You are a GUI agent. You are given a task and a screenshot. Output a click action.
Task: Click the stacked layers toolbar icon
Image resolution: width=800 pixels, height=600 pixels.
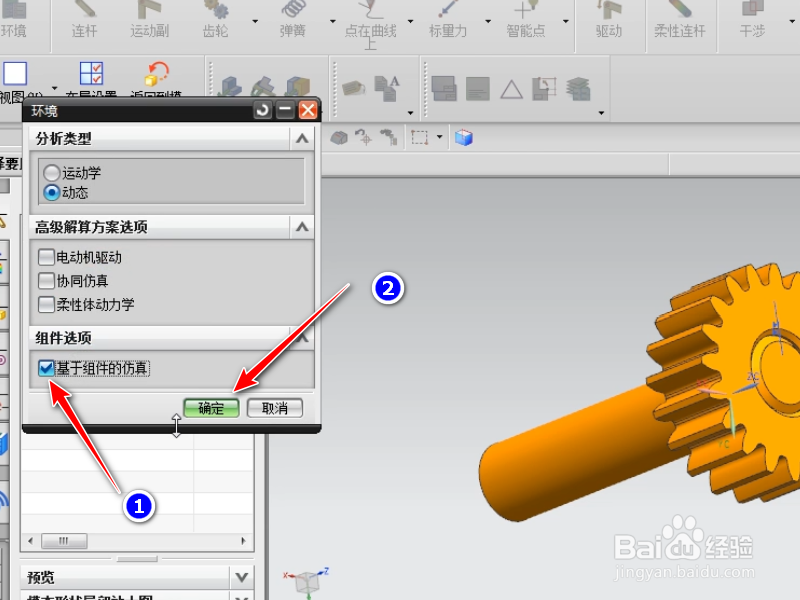pyautogui.click(x=578, y=89)
